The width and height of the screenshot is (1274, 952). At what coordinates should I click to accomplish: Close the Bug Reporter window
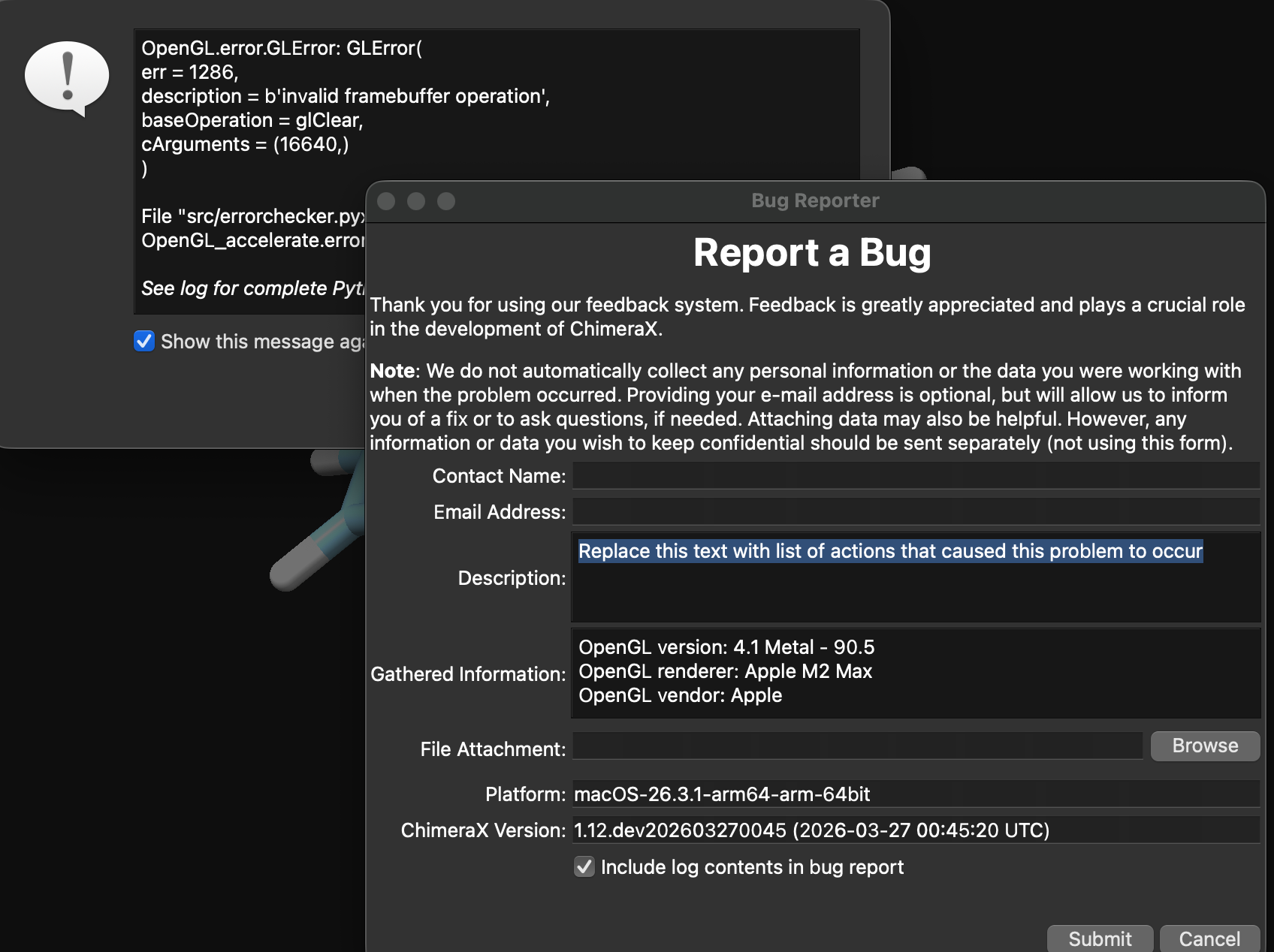pyautogui.click(x=386, y=201)
